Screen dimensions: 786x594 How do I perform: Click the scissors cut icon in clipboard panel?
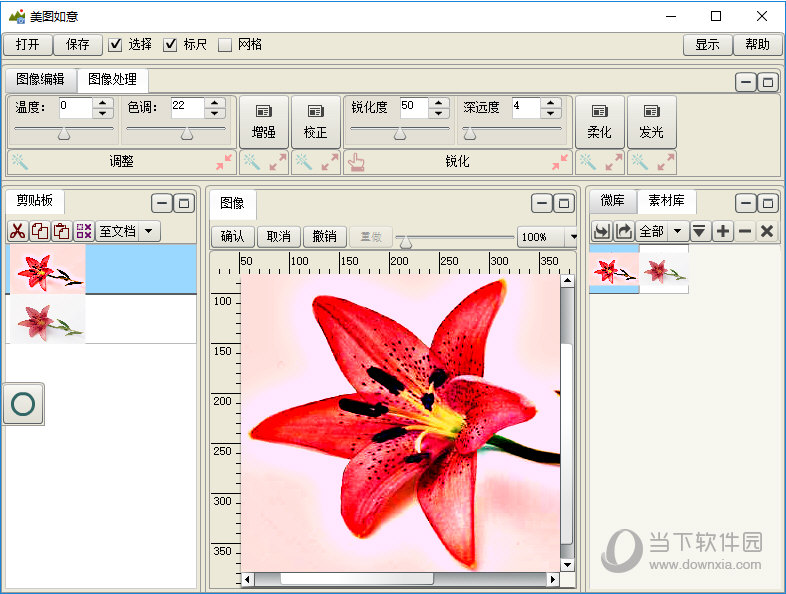coord(17,231)
